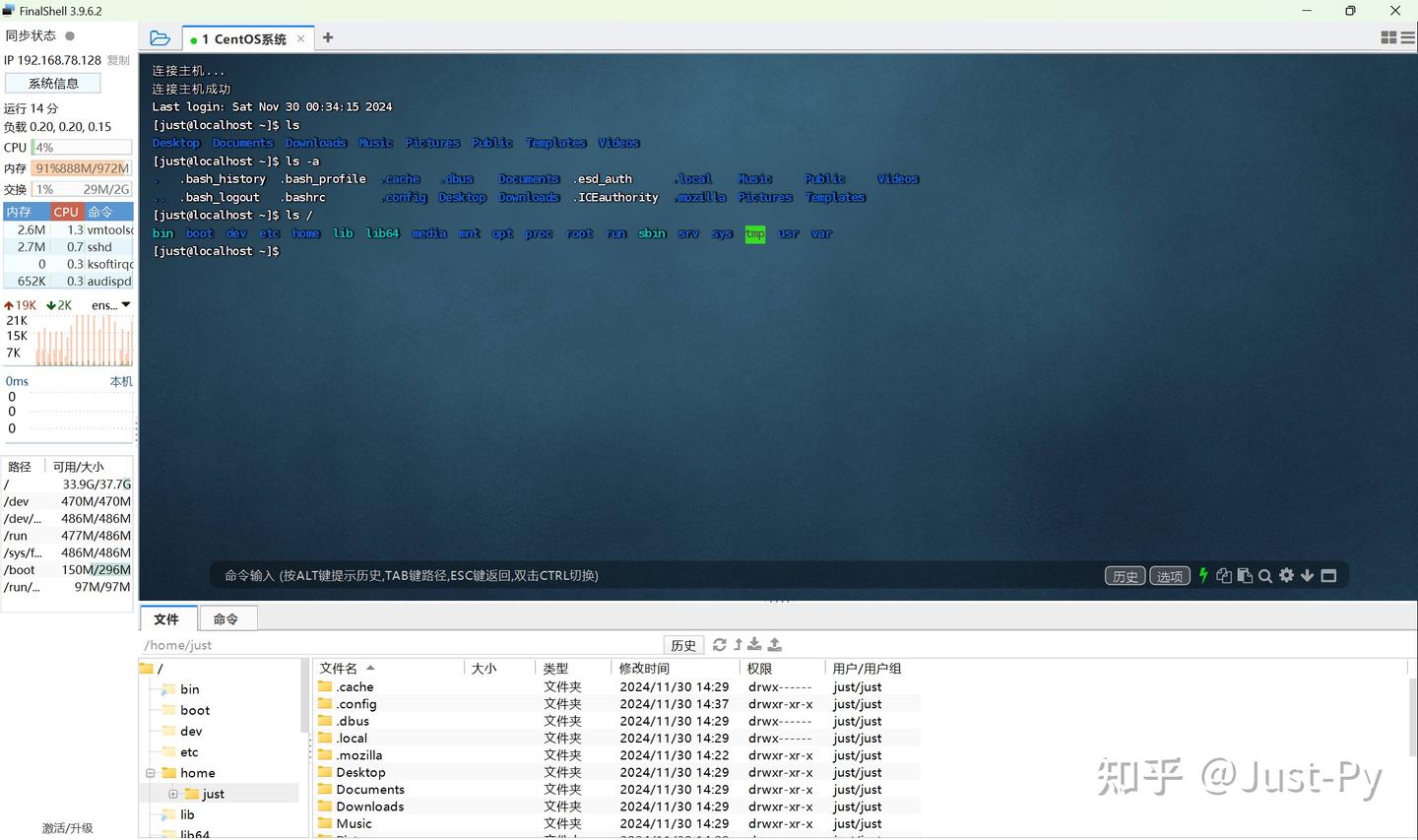Sort file list by 大小 column
The height and width of the screenshot is (840, 1418).
[499, 668]
